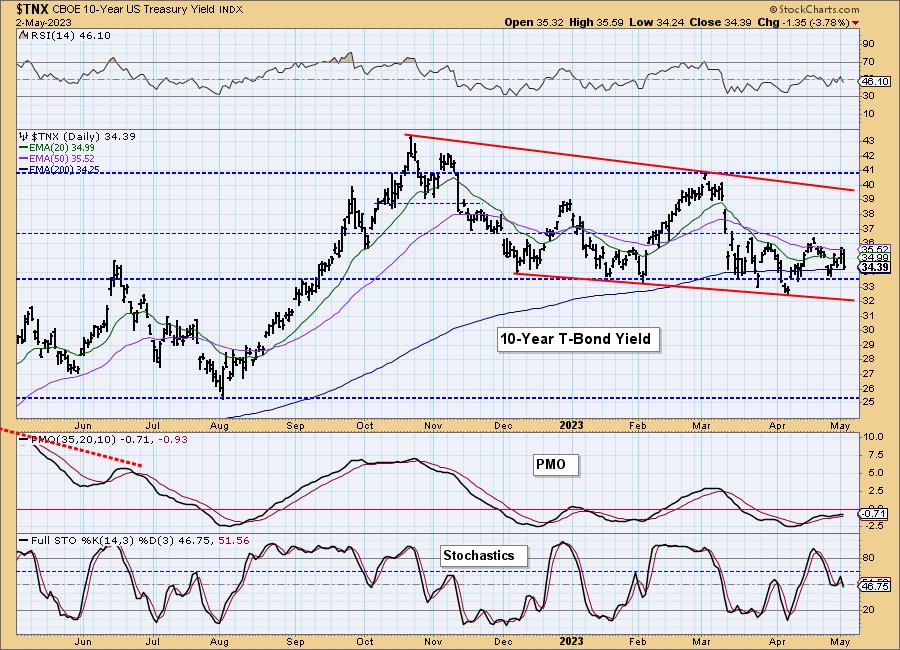Click the Aug label under the price panel
This screenshot has width=900, height=650.
[219, 425]
